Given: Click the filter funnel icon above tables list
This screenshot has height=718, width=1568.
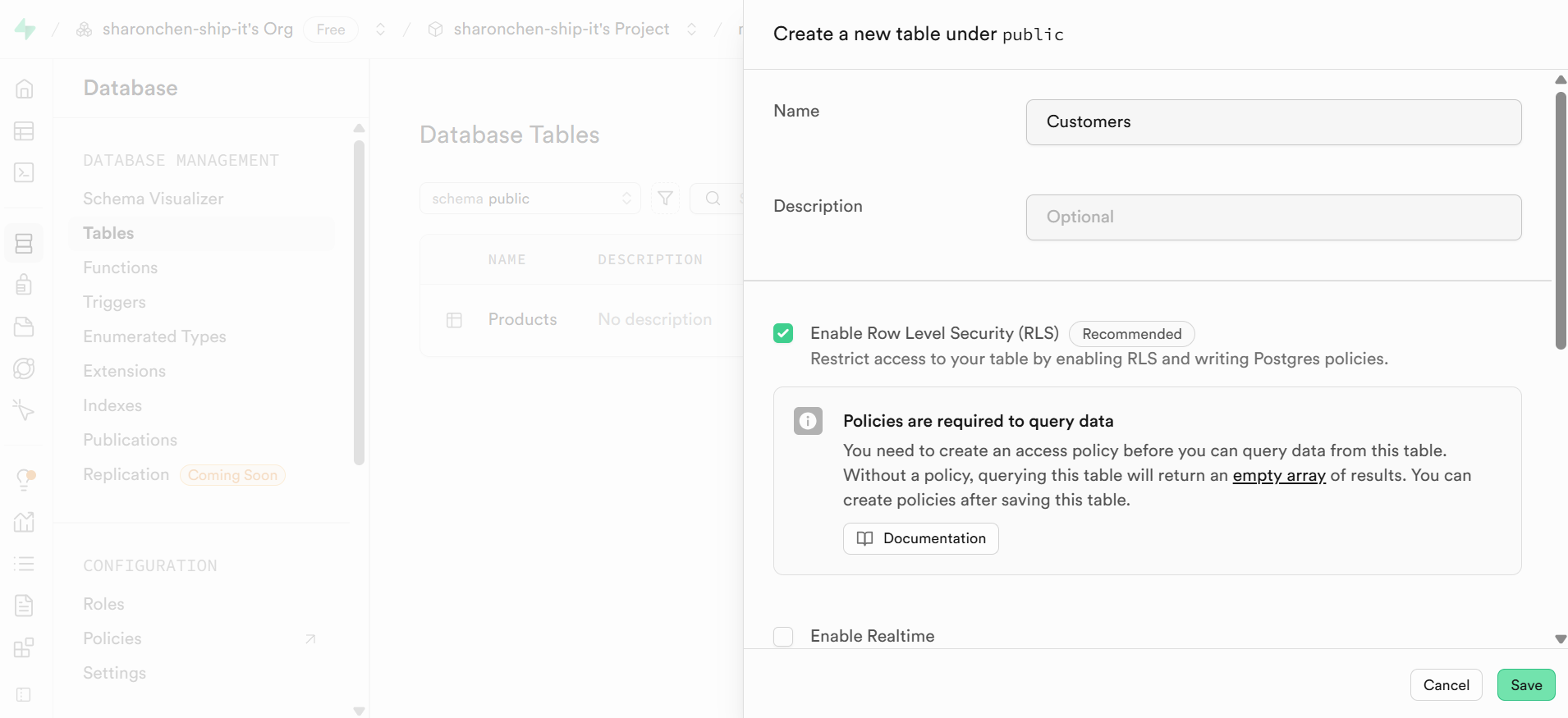Looking at the screenshot, I should point(665,199).
